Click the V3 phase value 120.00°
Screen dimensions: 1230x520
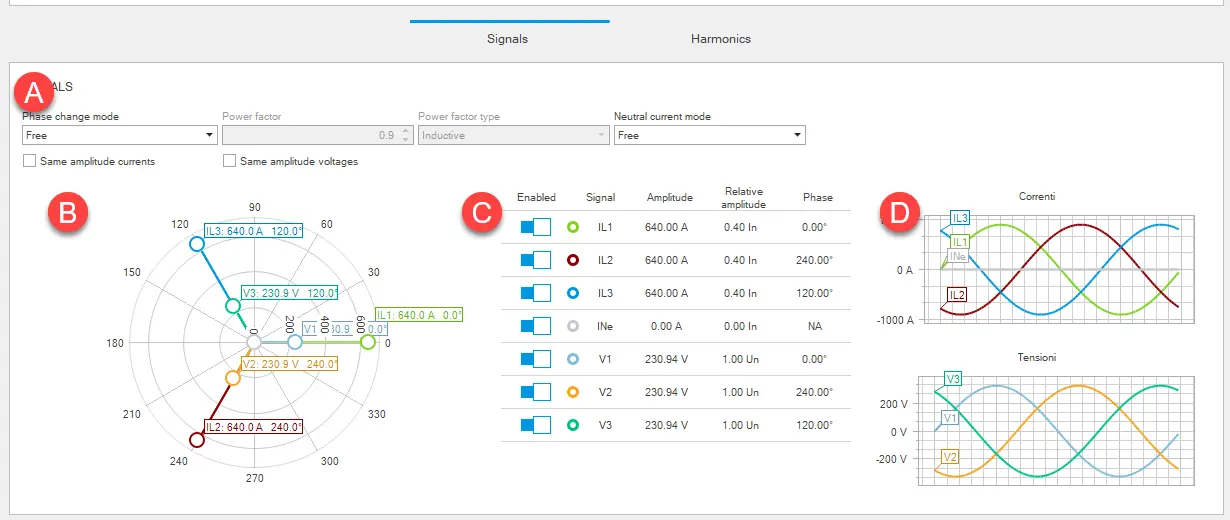tap(817, 425)
